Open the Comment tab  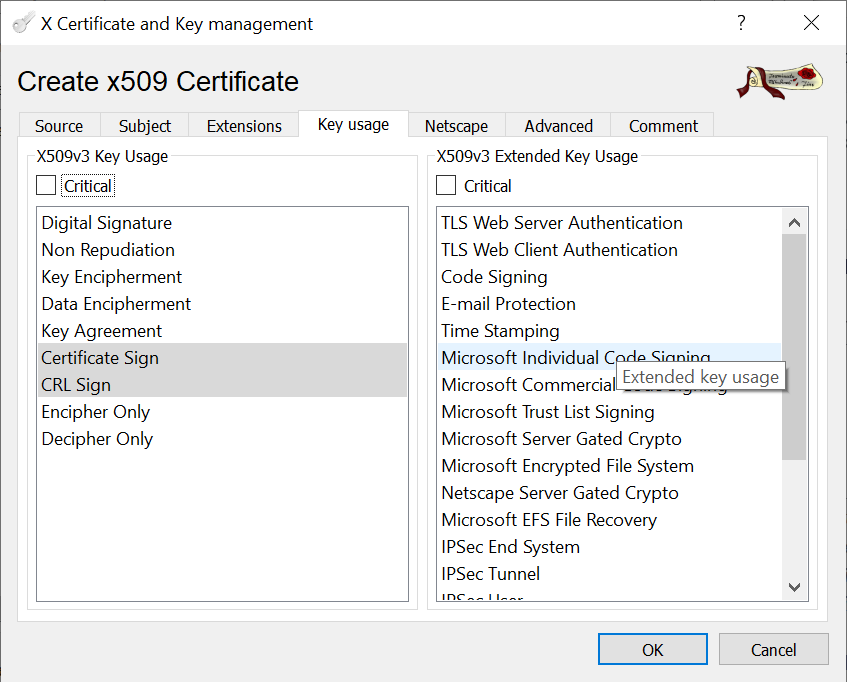(663, 126)
